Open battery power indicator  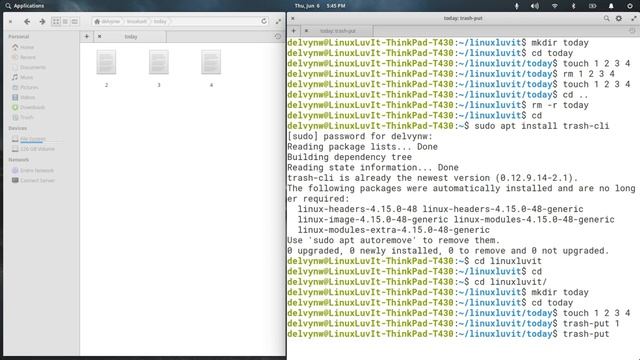tap(592, 6)
